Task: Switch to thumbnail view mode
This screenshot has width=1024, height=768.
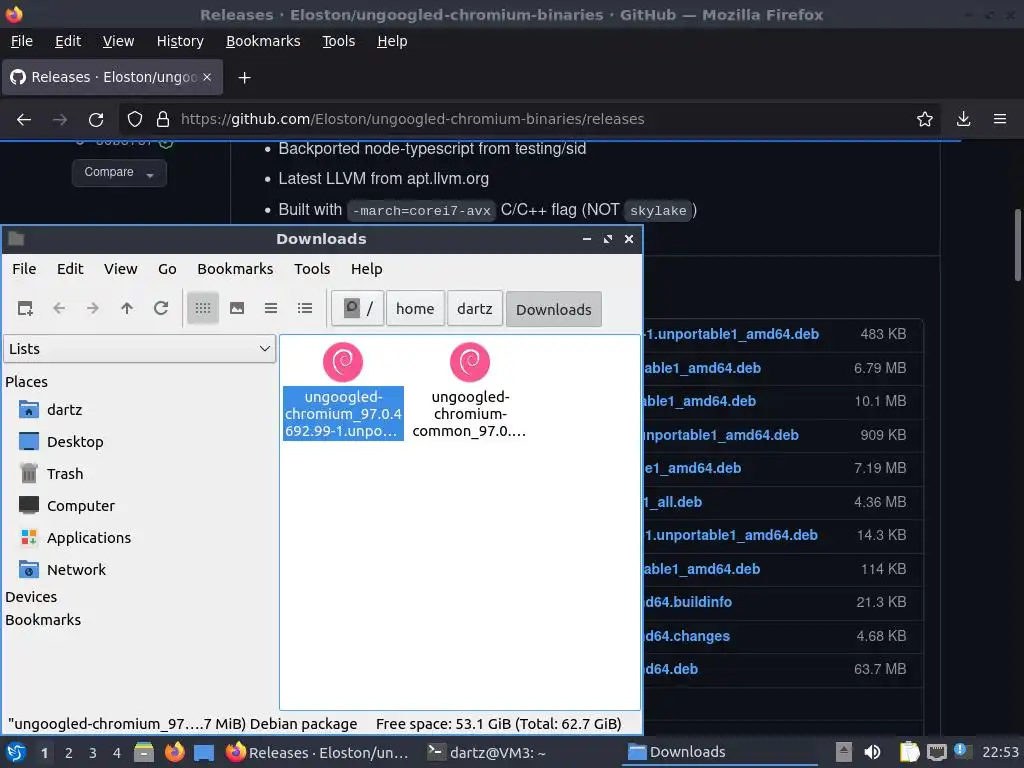Action: point(237,308)
